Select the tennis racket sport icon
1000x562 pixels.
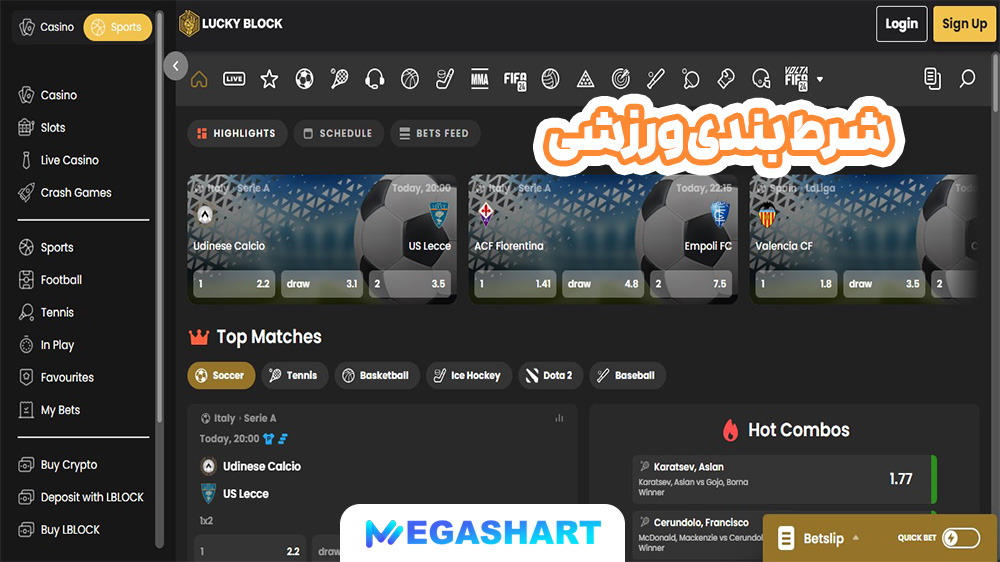click(x=339, y=79)
